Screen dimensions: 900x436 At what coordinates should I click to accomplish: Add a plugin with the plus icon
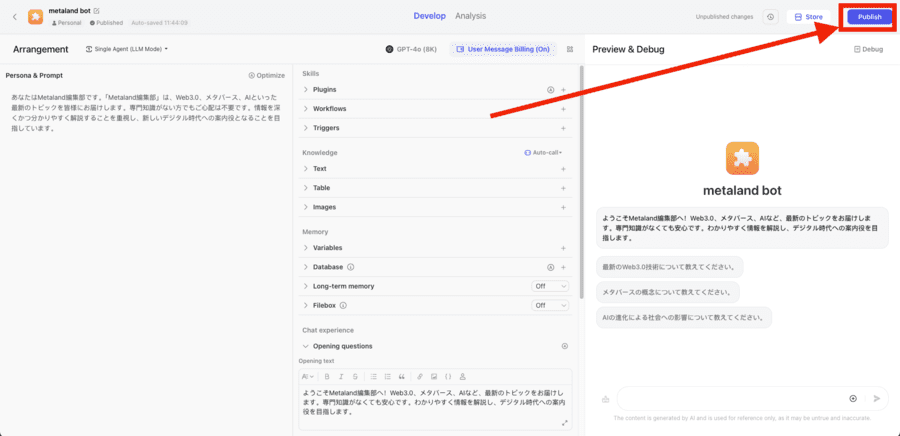[x=563, y=90]
